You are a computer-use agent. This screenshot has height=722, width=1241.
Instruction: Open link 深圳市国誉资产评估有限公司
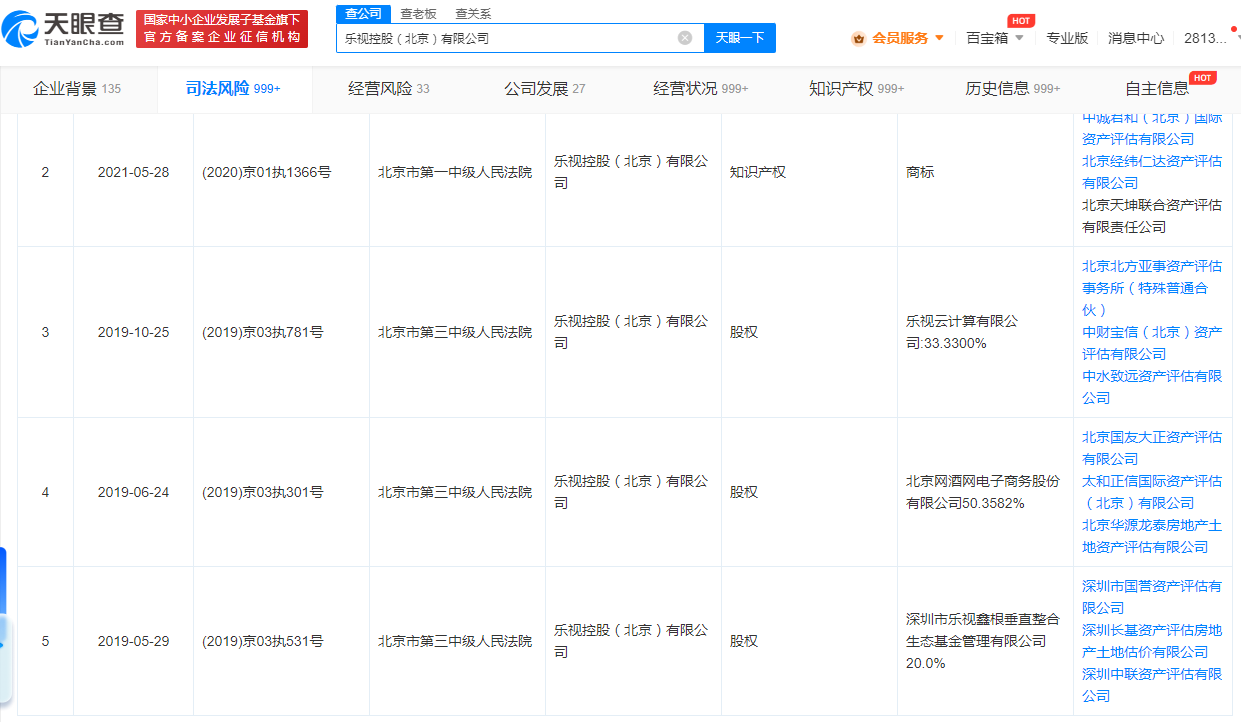(1152, 597)
